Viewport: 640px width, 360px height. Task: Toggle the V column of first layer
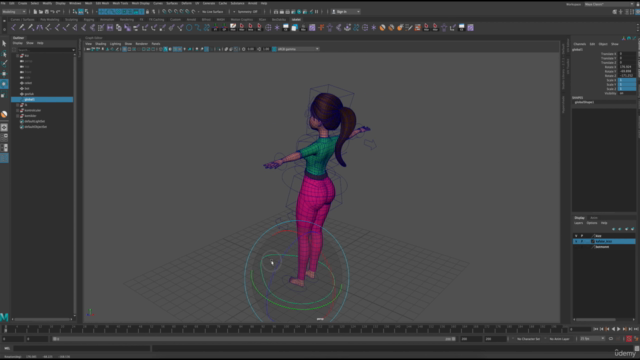(576, 236)
